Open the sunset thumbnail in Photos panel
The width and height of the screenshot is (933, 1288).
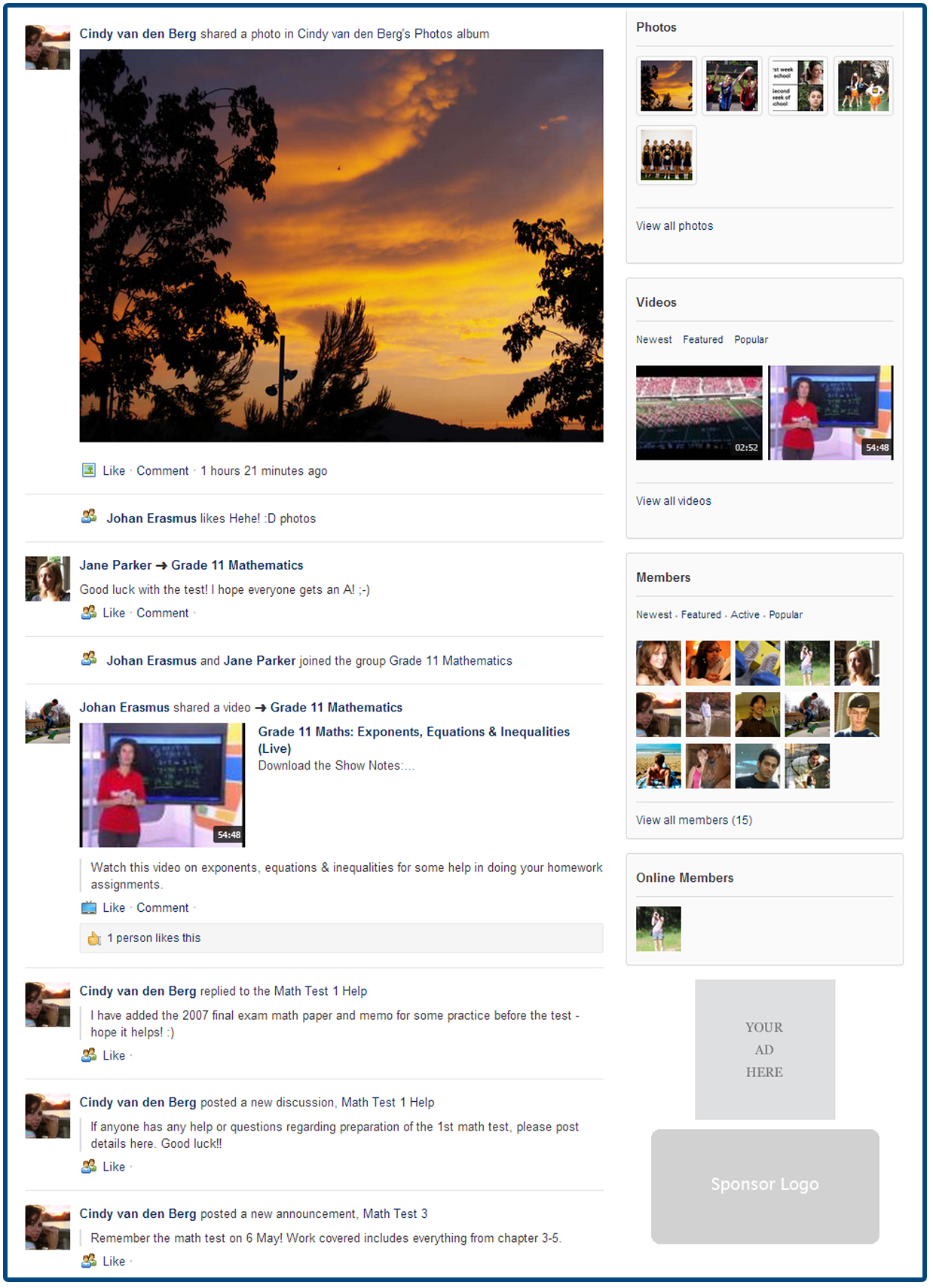pyautogui.click(x=666, y=86)
